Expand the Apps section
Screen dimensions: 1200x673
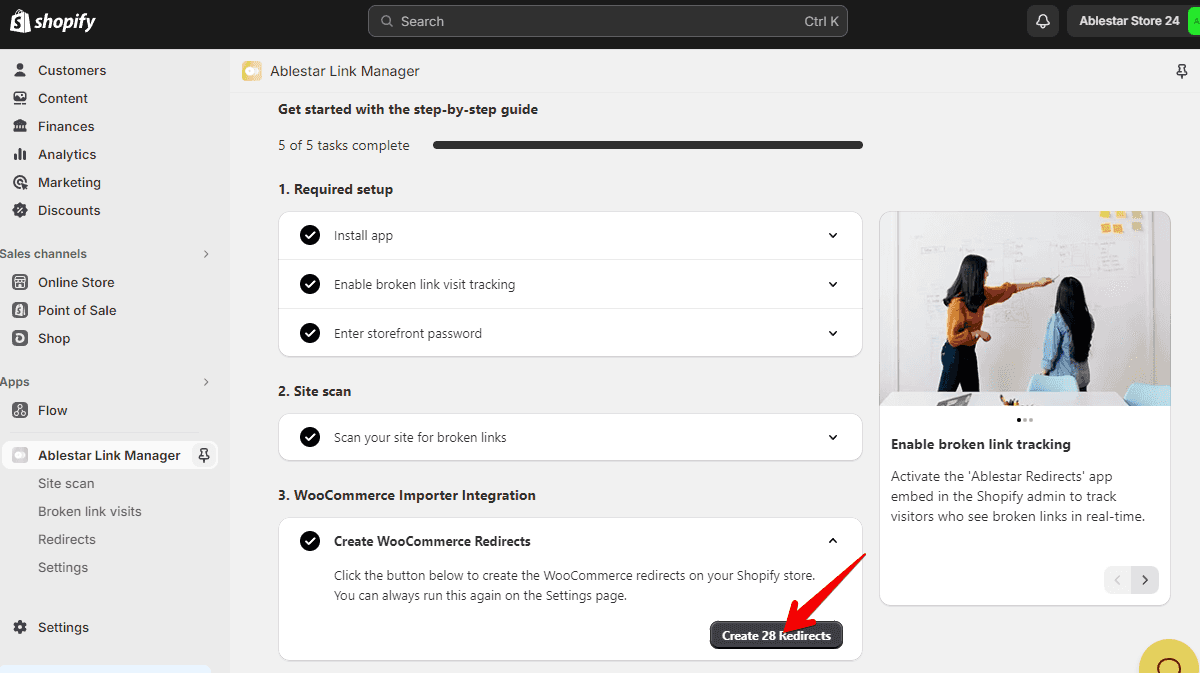(206, 382)
